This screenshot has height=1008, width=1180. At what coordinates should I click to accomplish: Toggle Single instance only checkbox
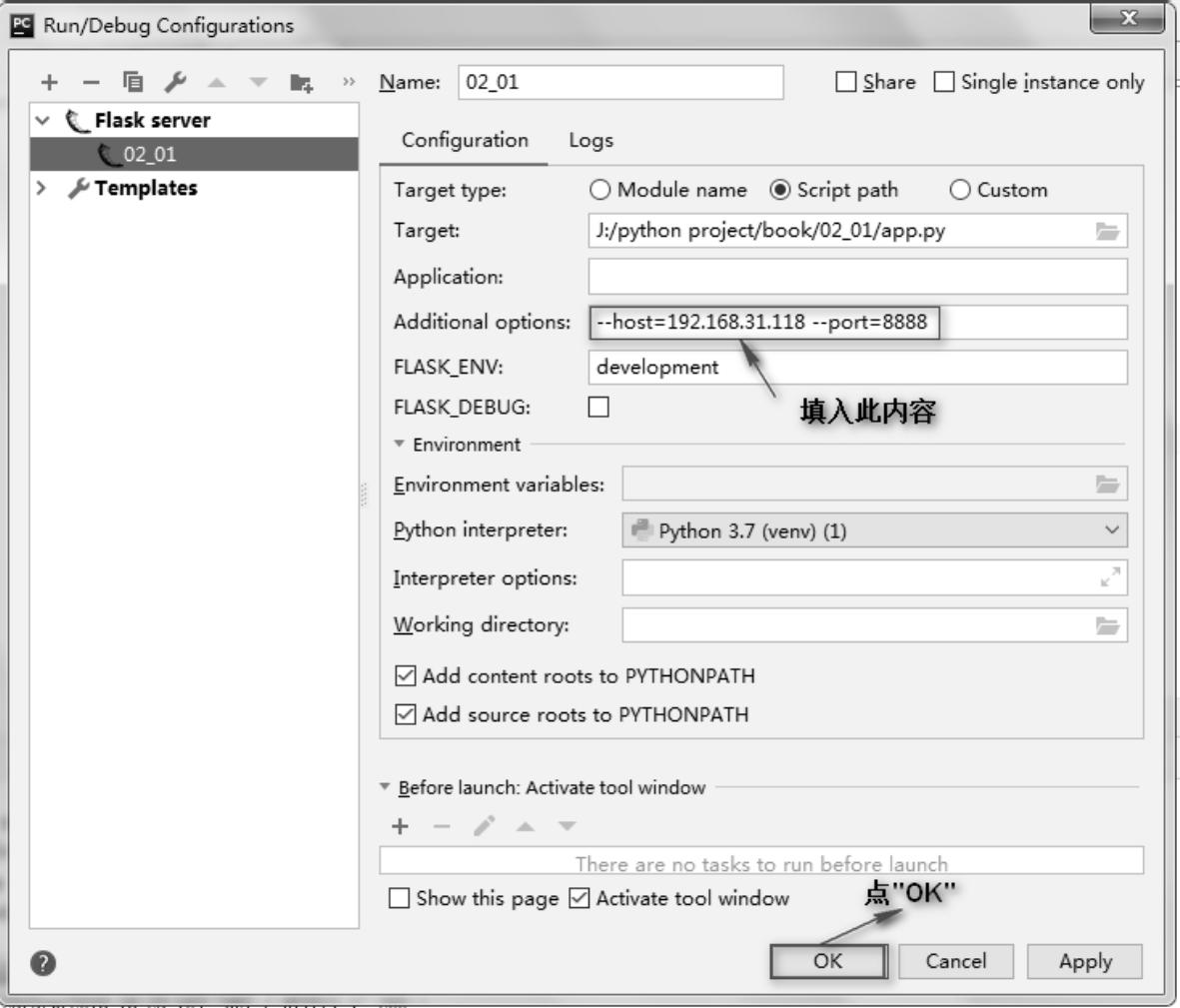pyautogui.click(x=944, y=82)
